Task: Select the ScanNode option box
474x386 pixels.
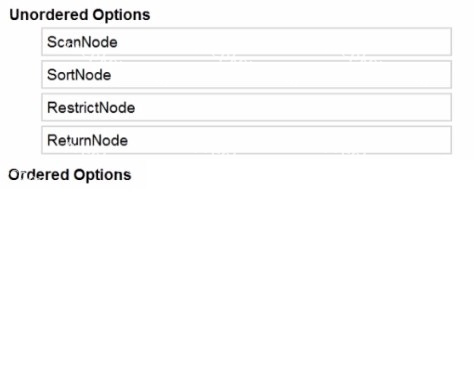Action: pyautogui.click(x=247, y=42)
